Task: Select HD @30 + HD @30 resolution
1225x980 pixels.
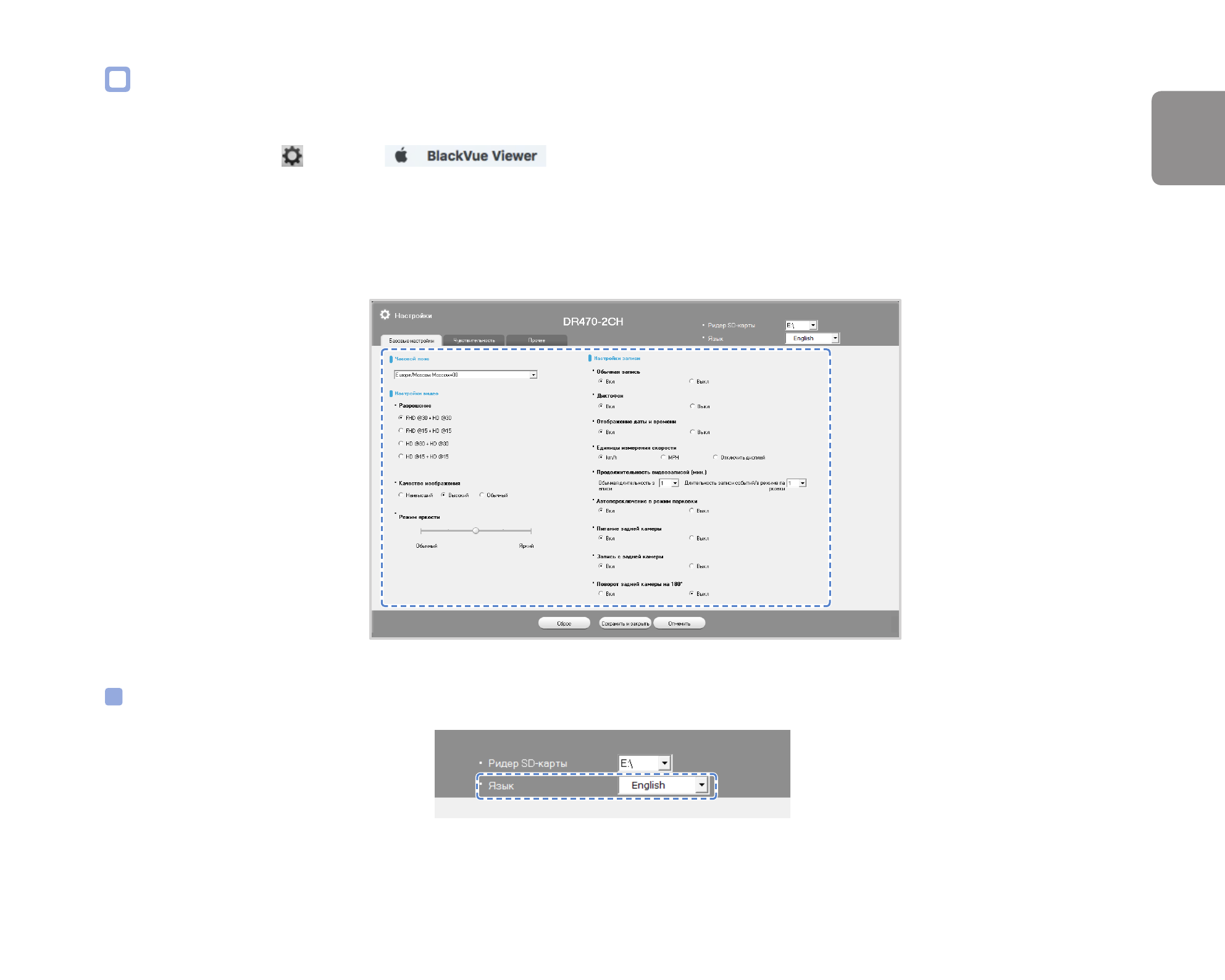Action: (x=401, y=443)
